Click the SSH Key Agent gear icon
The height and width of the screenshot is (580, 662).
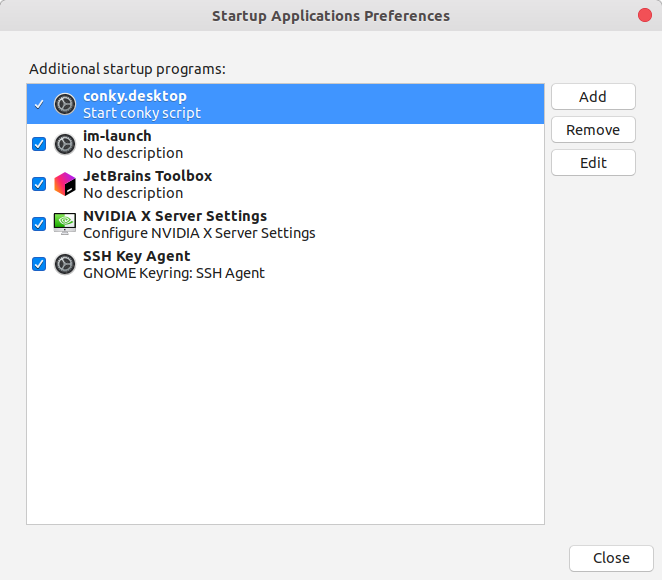tap(65, 264)
